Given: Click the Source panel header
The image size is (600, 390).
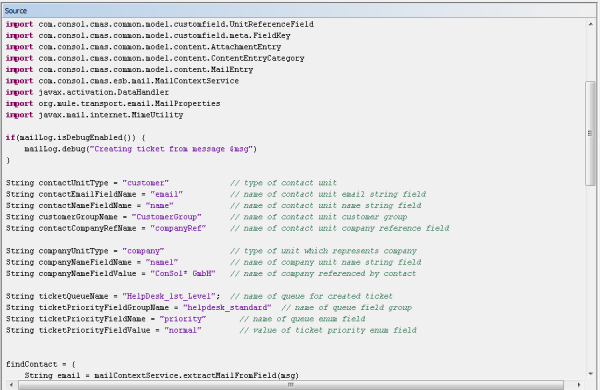Looking at the screenshot, I should click(x=300, y=11).
